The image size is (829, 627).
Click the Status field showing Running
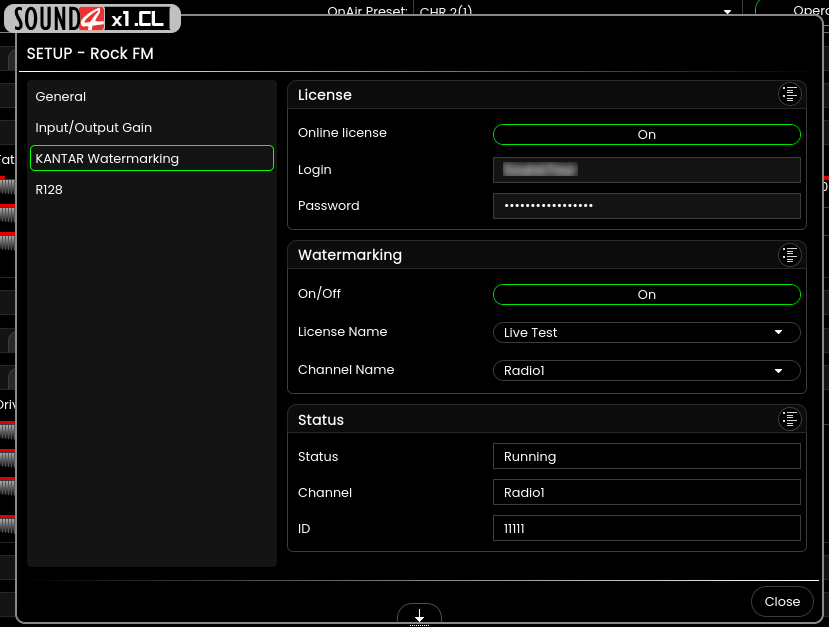coord(647,456)
